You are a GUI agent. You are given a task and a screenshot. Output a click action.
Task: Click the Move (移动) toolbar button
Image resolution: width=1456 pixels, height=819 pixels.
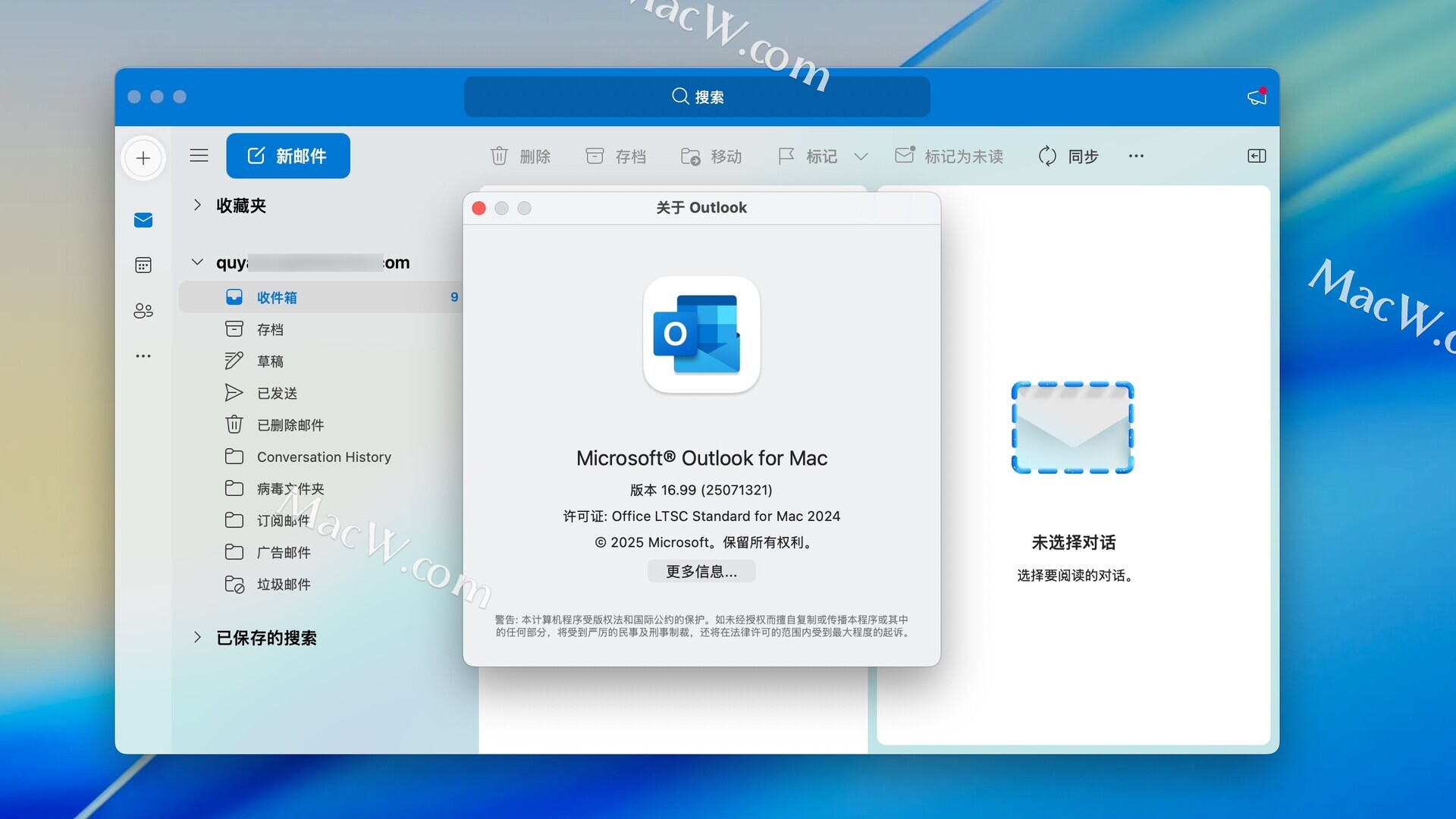(x=711, y=156)
